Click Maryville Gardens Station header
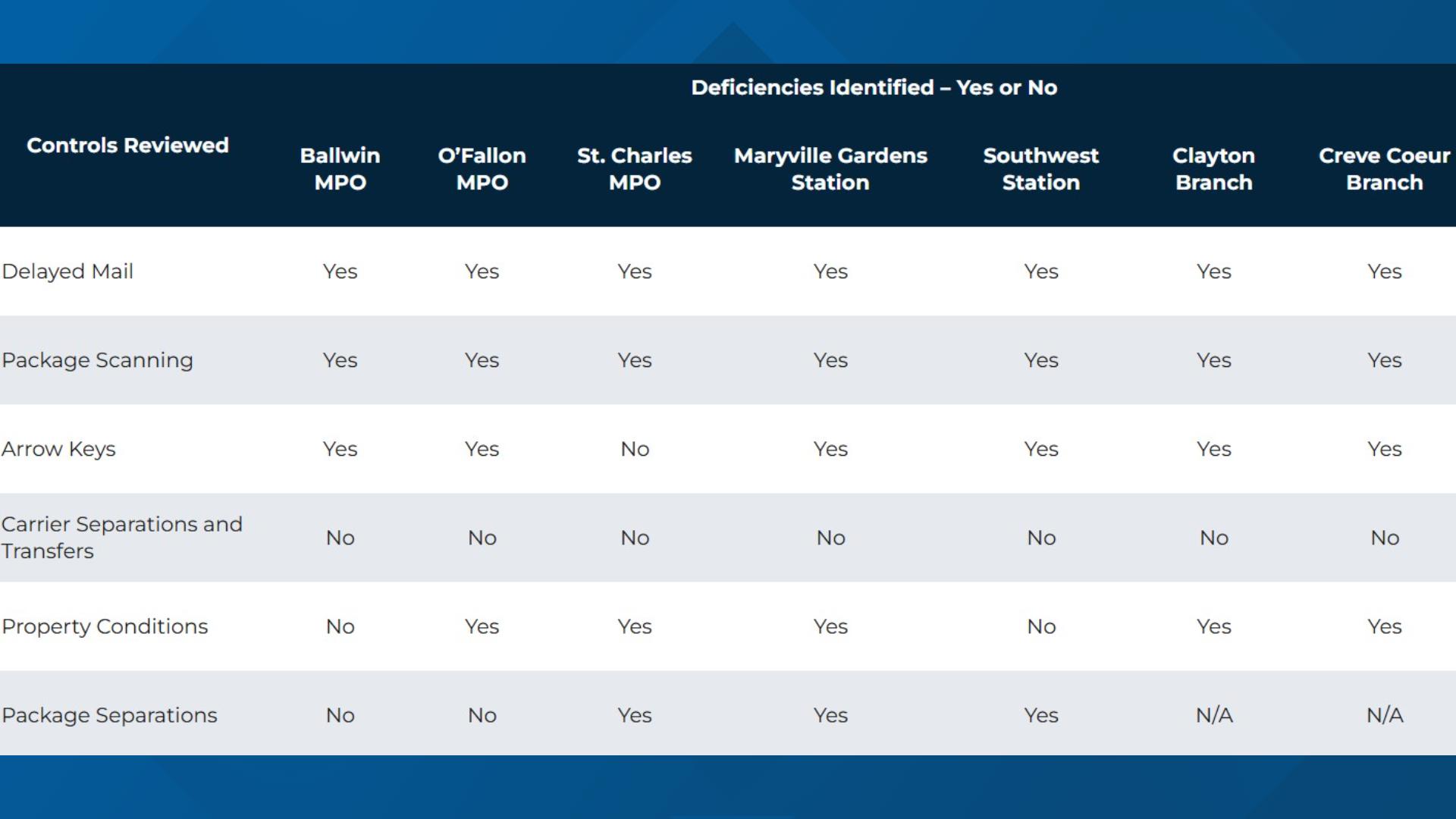This screenshot has width=1456, height=819. (x=830, y=169)
